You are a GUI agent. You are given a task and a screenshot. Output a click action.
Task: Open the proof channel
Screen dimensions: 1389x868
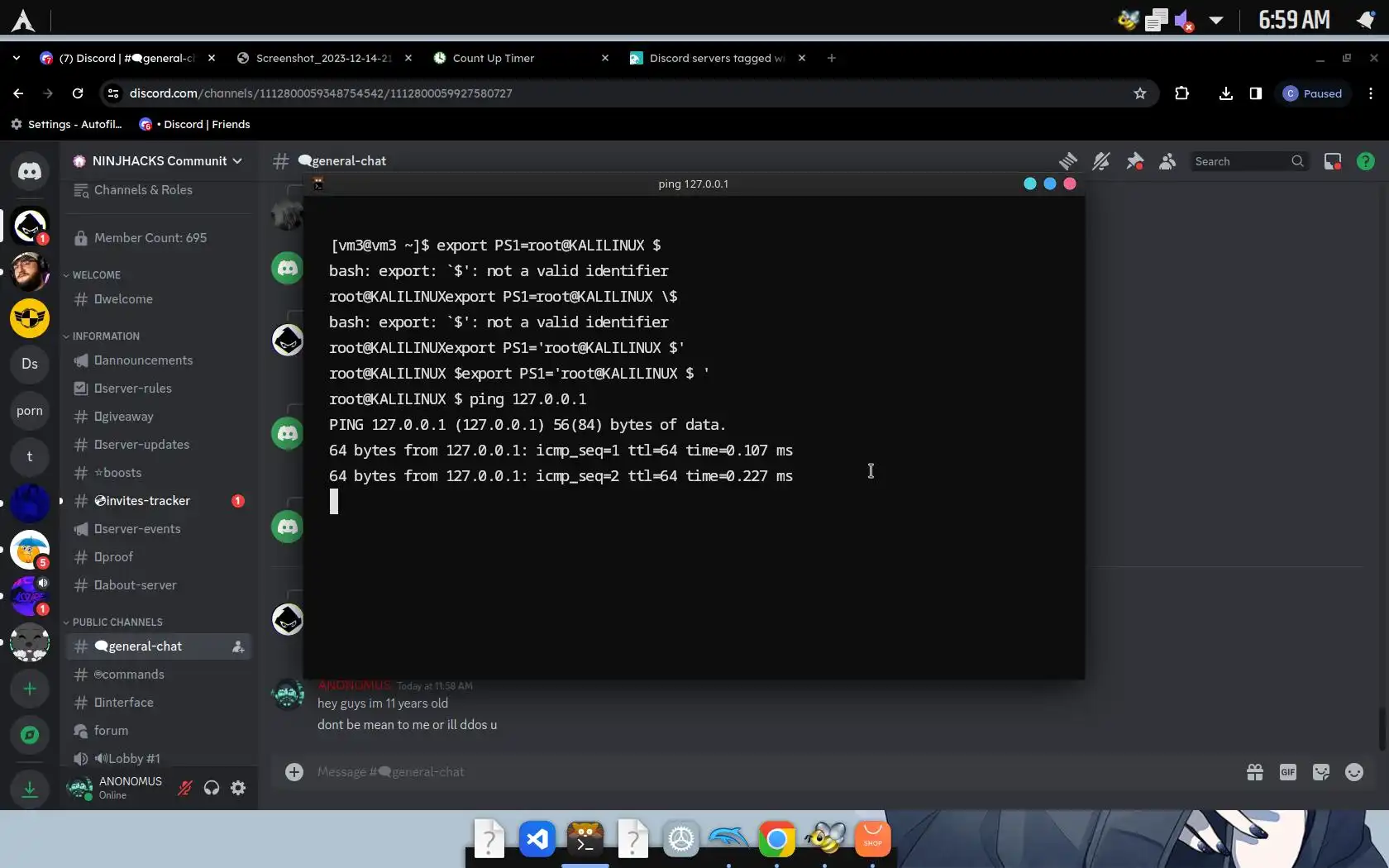pyautogui.click(x=159, y=557)
